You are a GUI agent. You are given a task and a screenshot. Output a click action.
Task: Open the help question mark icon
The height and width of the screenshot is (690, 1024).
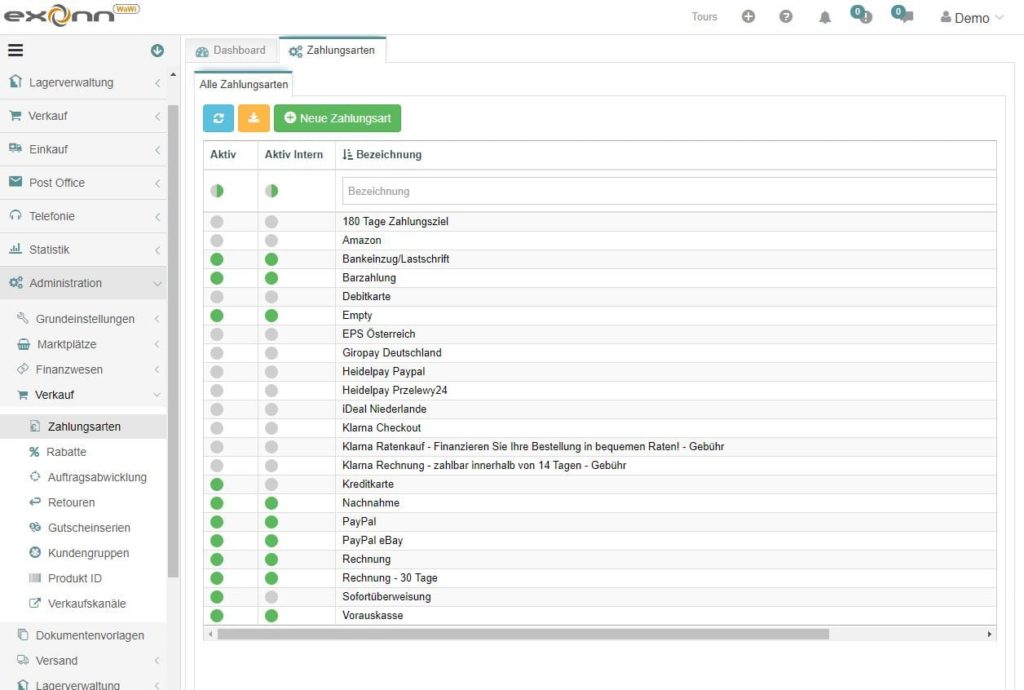tap(786, 17)
